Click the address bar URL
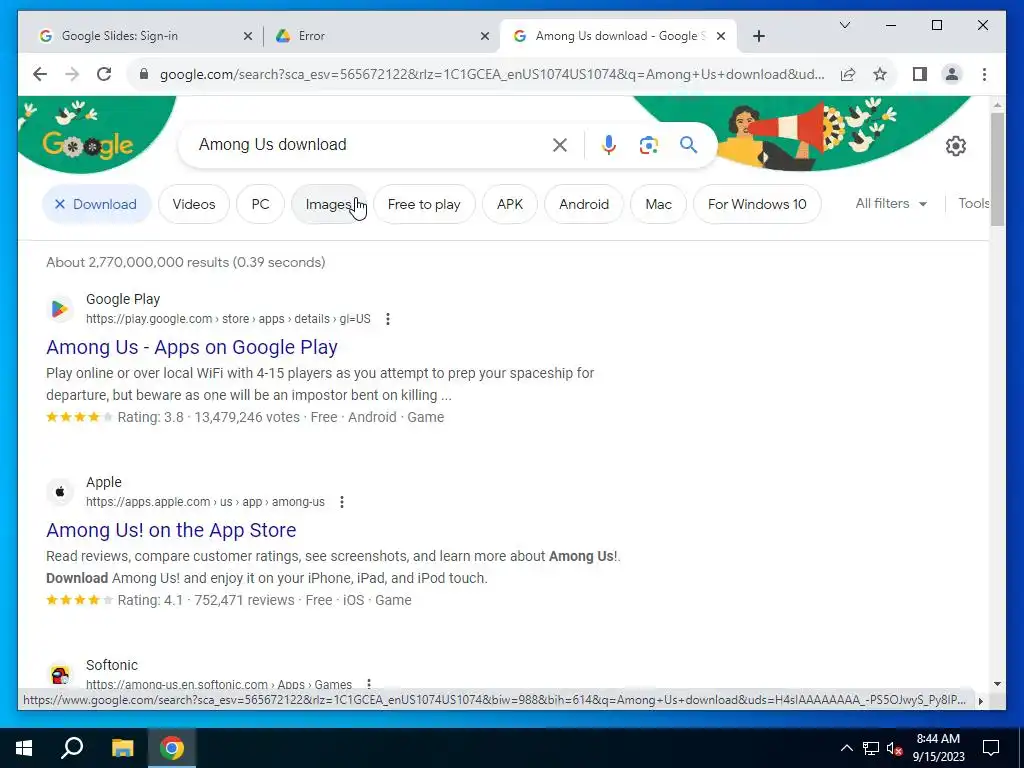 492,74
